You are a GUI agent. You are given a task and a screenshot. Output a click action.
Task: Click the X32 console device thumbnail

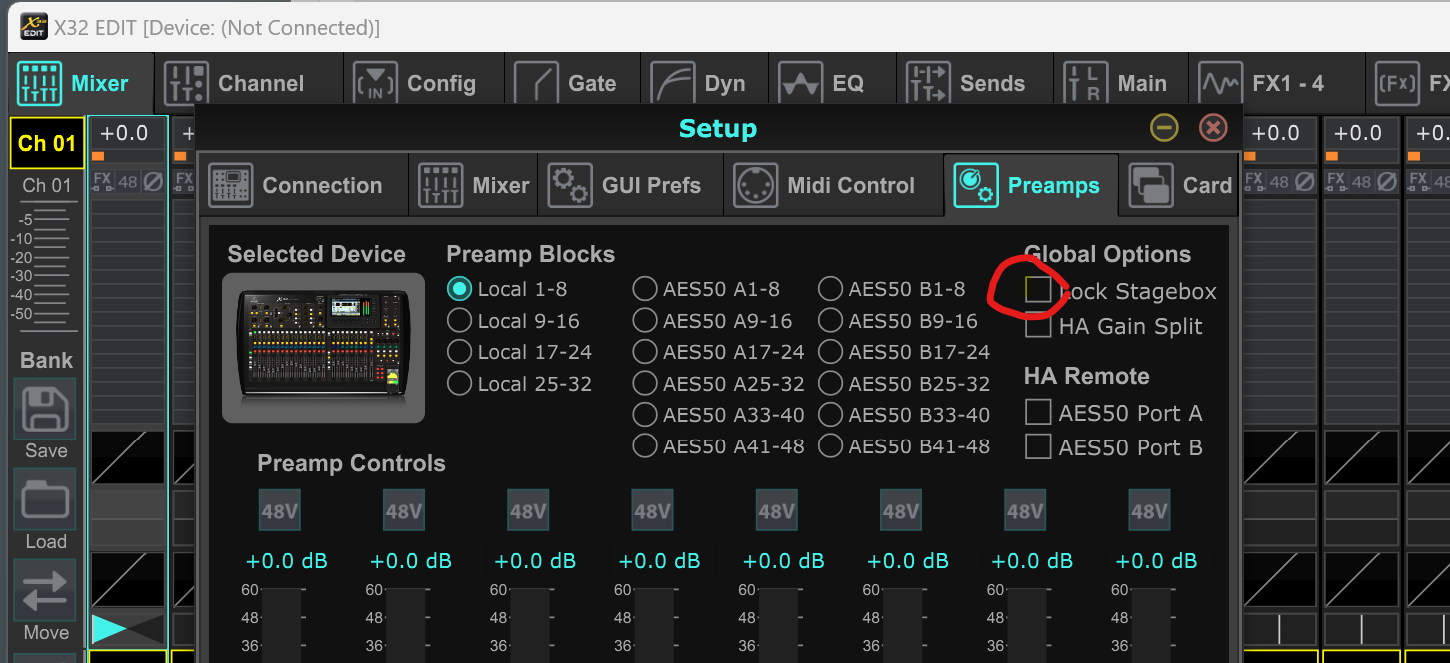click(323, 347)
